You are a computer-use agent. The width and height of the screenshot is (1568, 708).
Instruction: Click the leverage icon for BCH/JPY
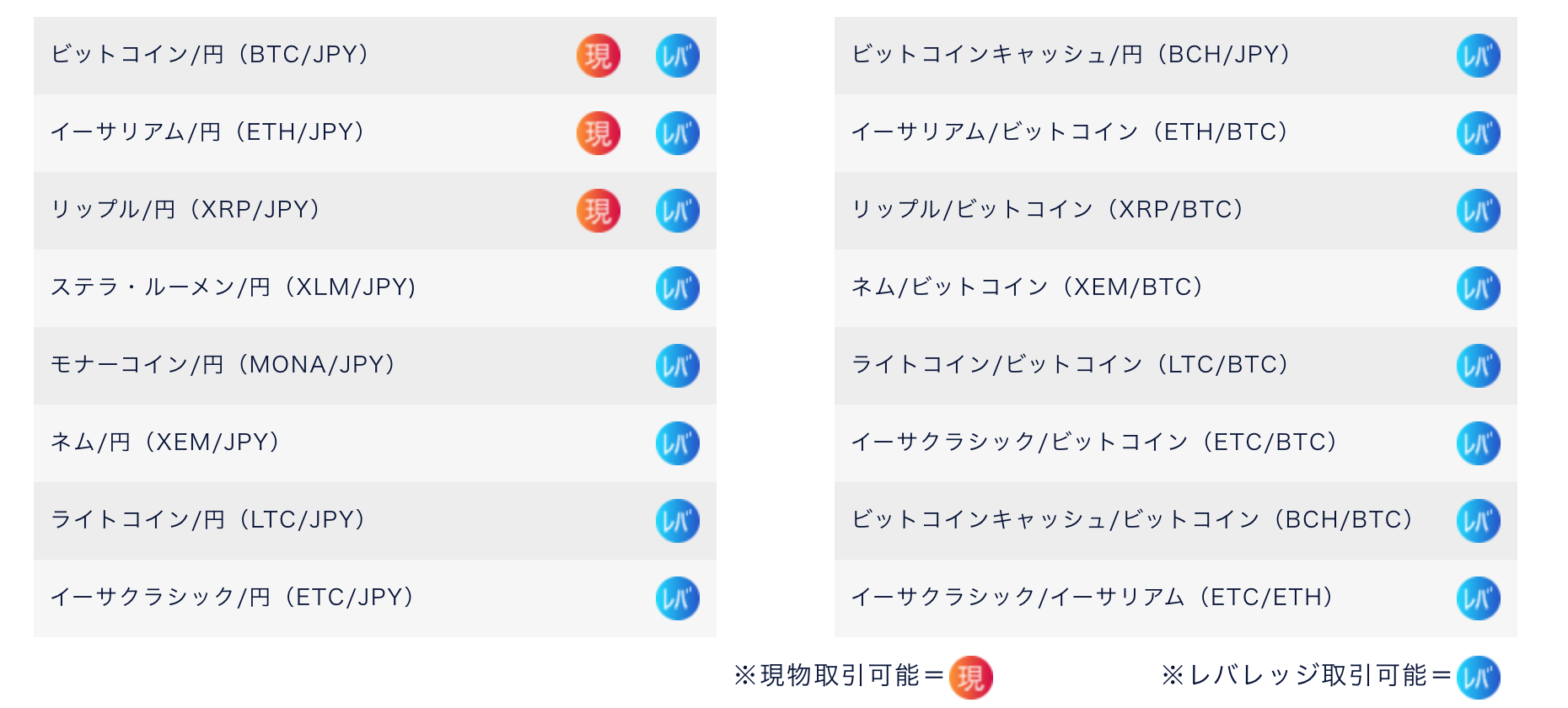coord(1479,56)
